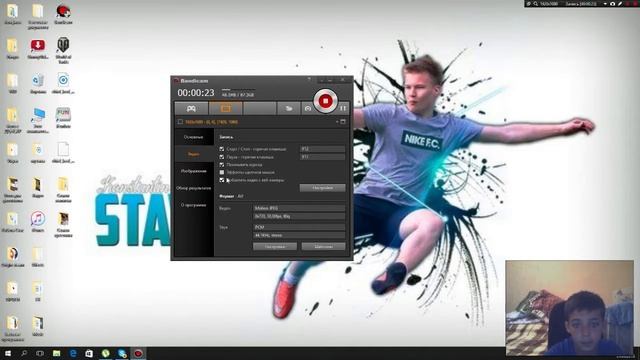The image size is (640, 360).
Task: Open the output folder icon in Bandicam toolbar
Action: (289, 109)
